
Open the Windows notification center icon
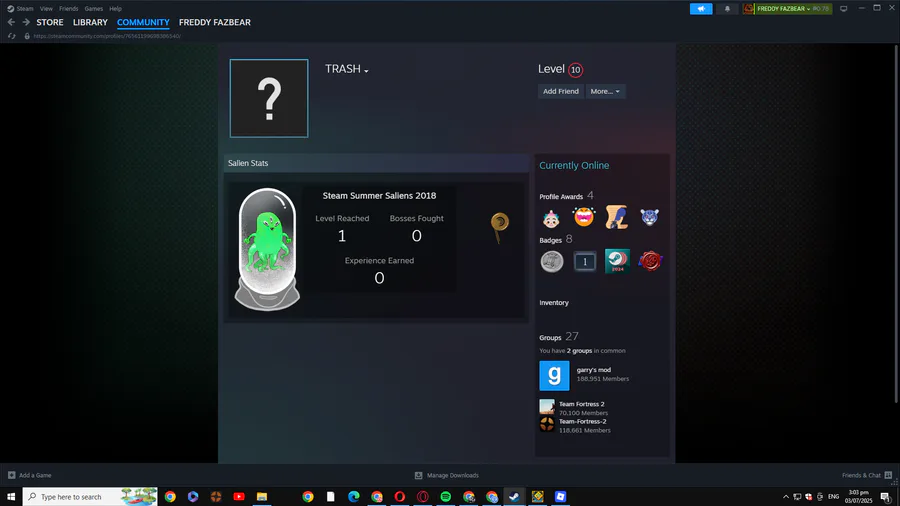click(886, 497)
